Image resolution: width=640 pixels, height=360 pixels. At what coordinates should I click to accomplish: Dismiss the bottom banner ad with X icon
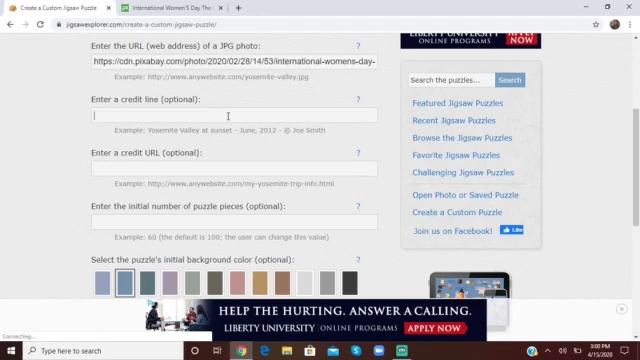[x=621, y=309]
